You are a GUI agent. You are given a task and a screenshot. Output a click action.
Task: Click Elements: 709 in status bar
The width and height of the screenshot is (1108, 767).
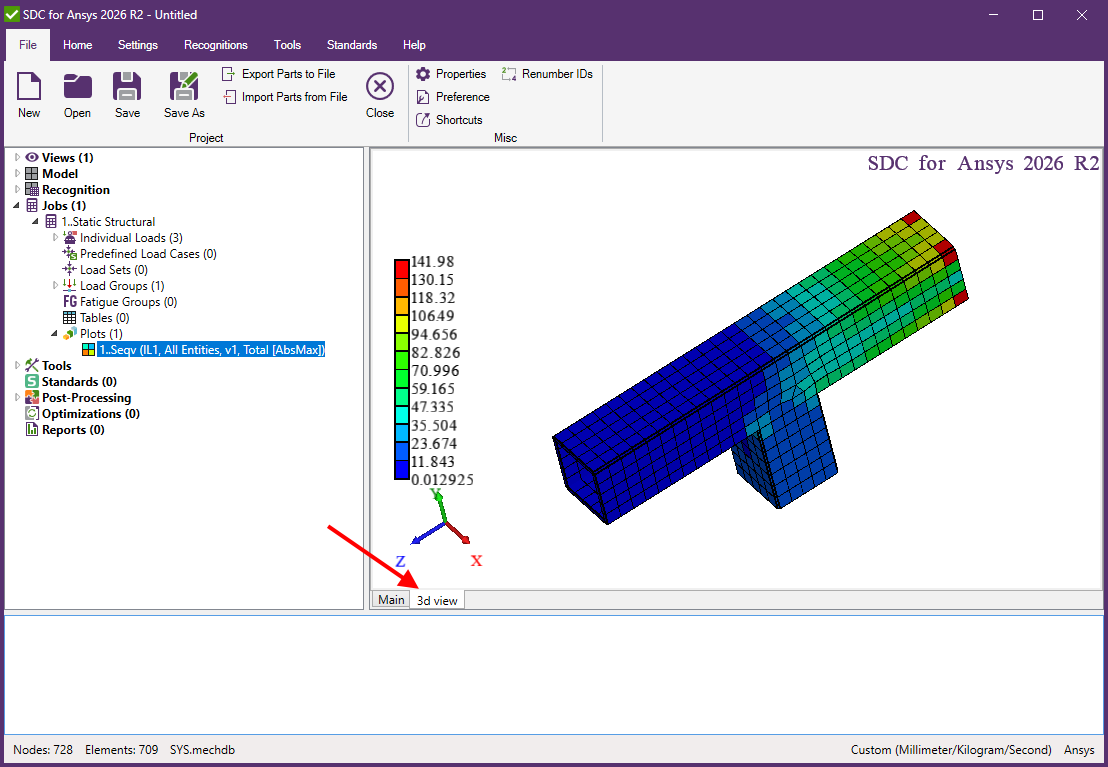point(122,749)
